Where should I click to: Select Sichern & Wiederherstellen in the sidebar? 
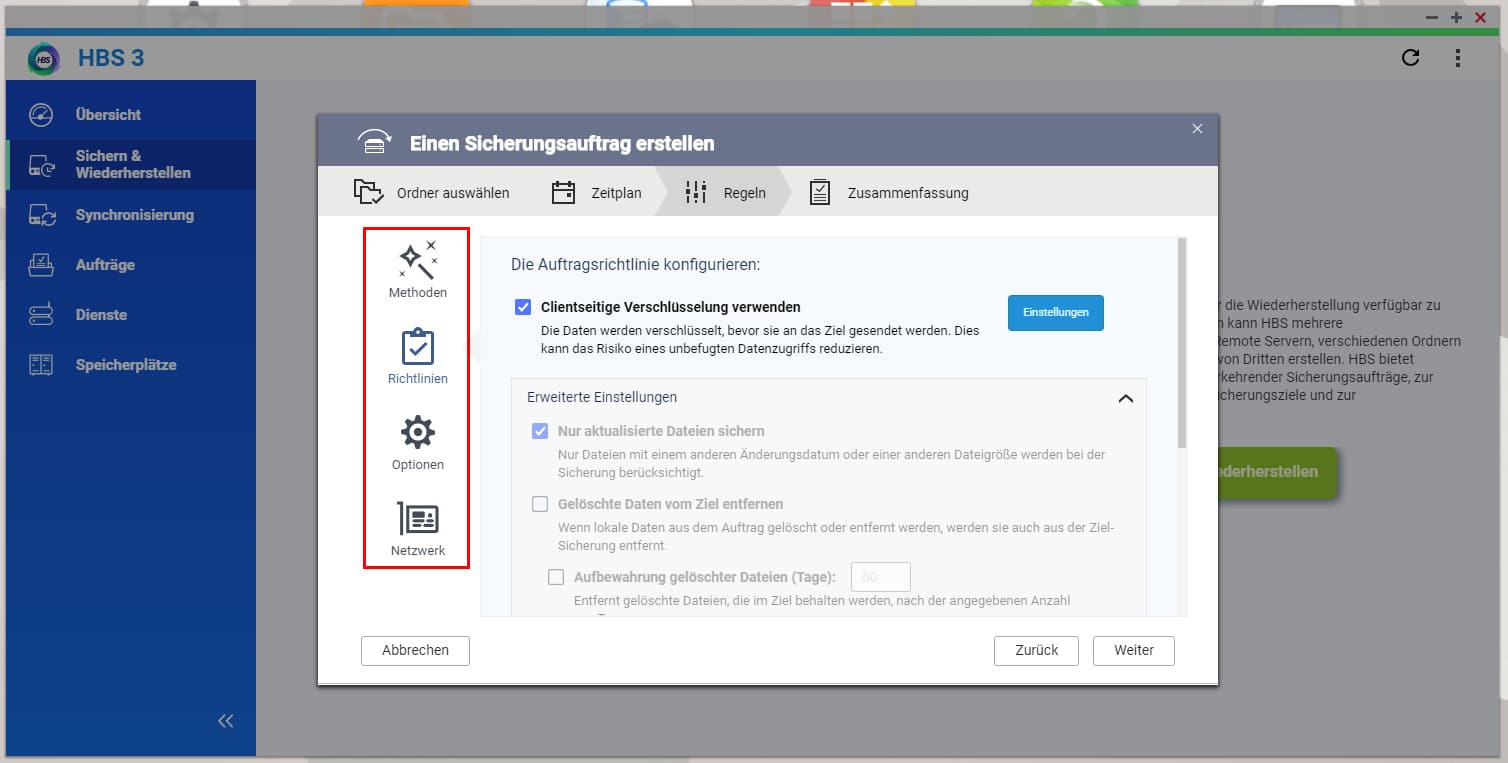tap(131, 165)
